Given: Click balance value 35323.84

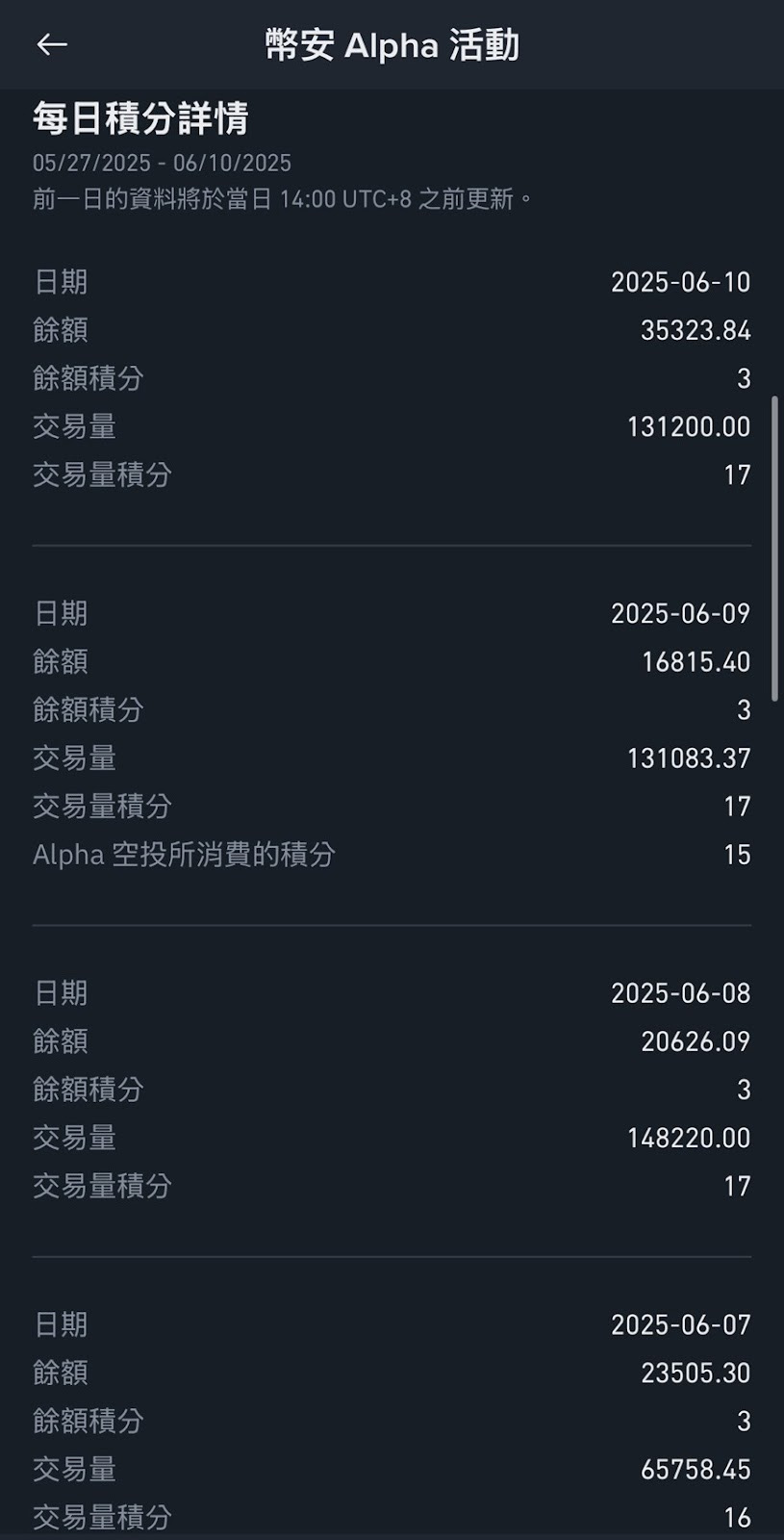Looking at the screenshot, I should click(x=695, y=330).
